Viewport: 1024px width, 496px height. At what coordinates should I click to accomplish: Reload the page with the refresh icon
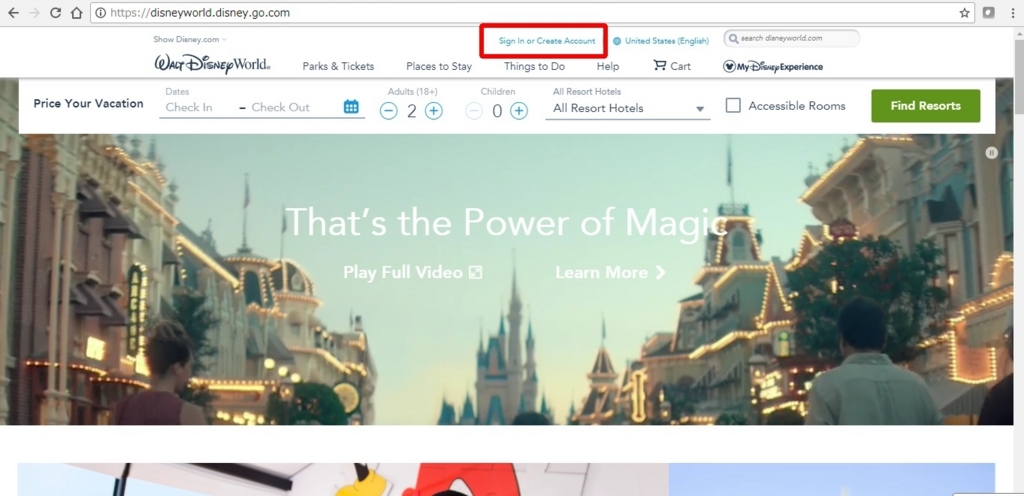click(56, 12)
